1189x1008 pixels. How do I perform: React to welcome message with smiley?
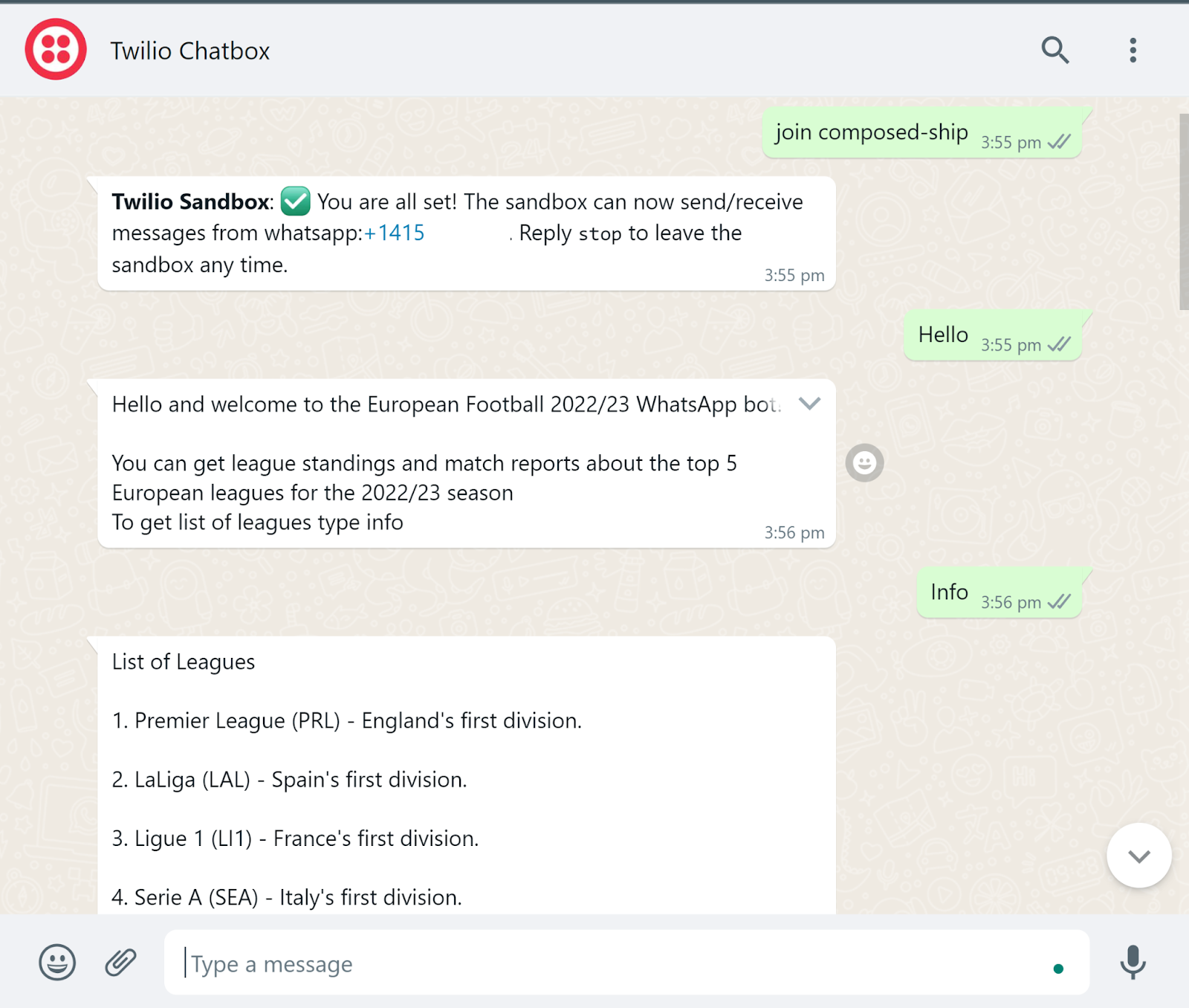864,463
